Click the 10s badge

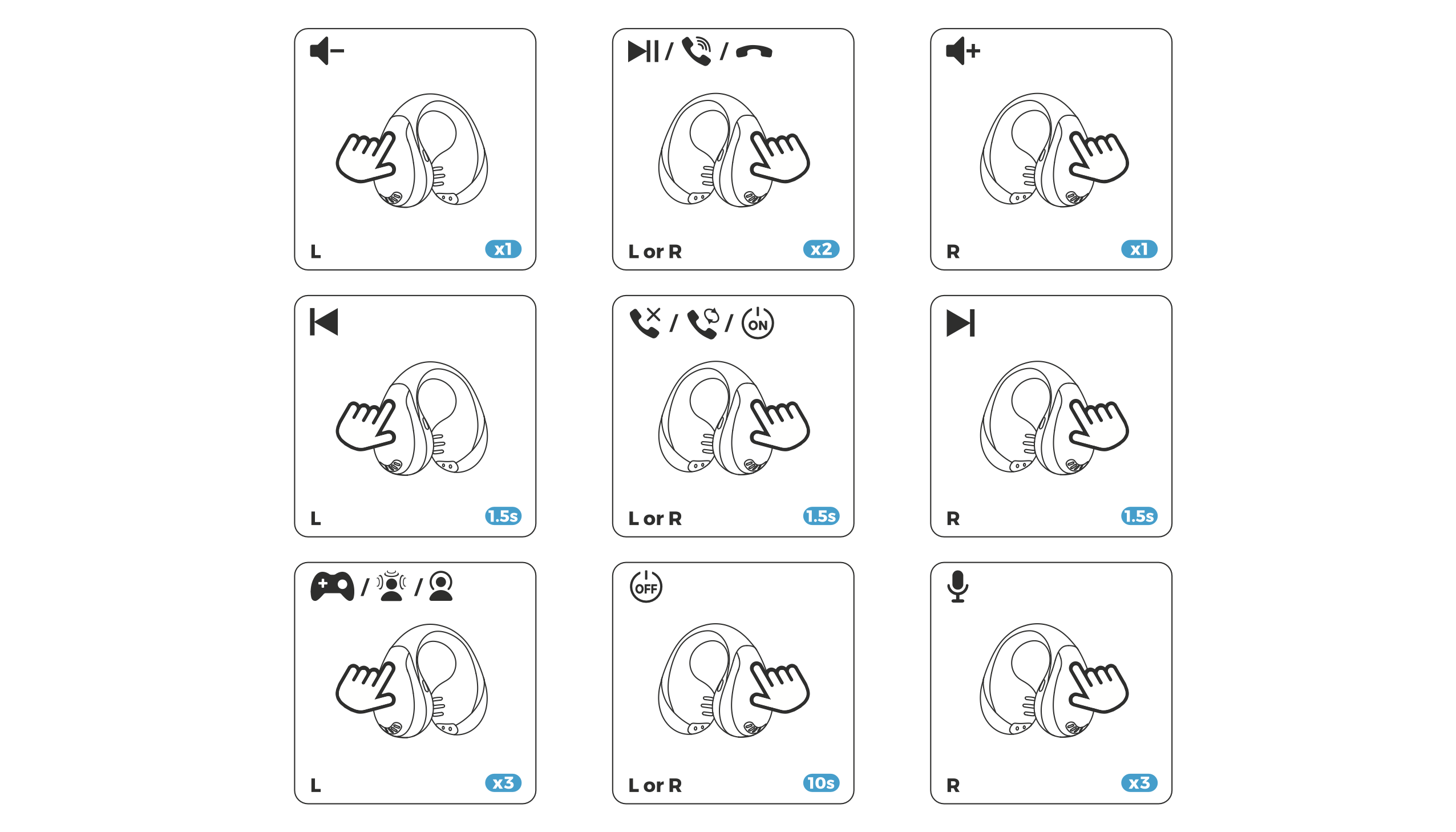(821, 783)
